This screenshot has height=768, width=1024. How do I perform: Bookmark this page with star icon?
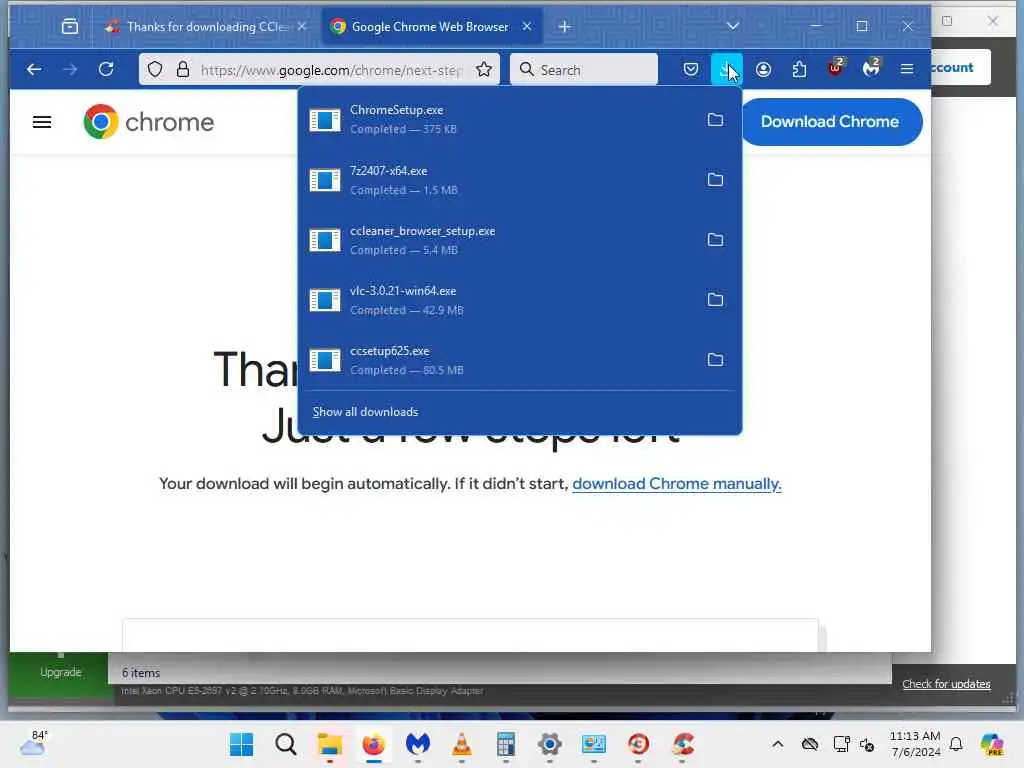click(x=484, y=69)
